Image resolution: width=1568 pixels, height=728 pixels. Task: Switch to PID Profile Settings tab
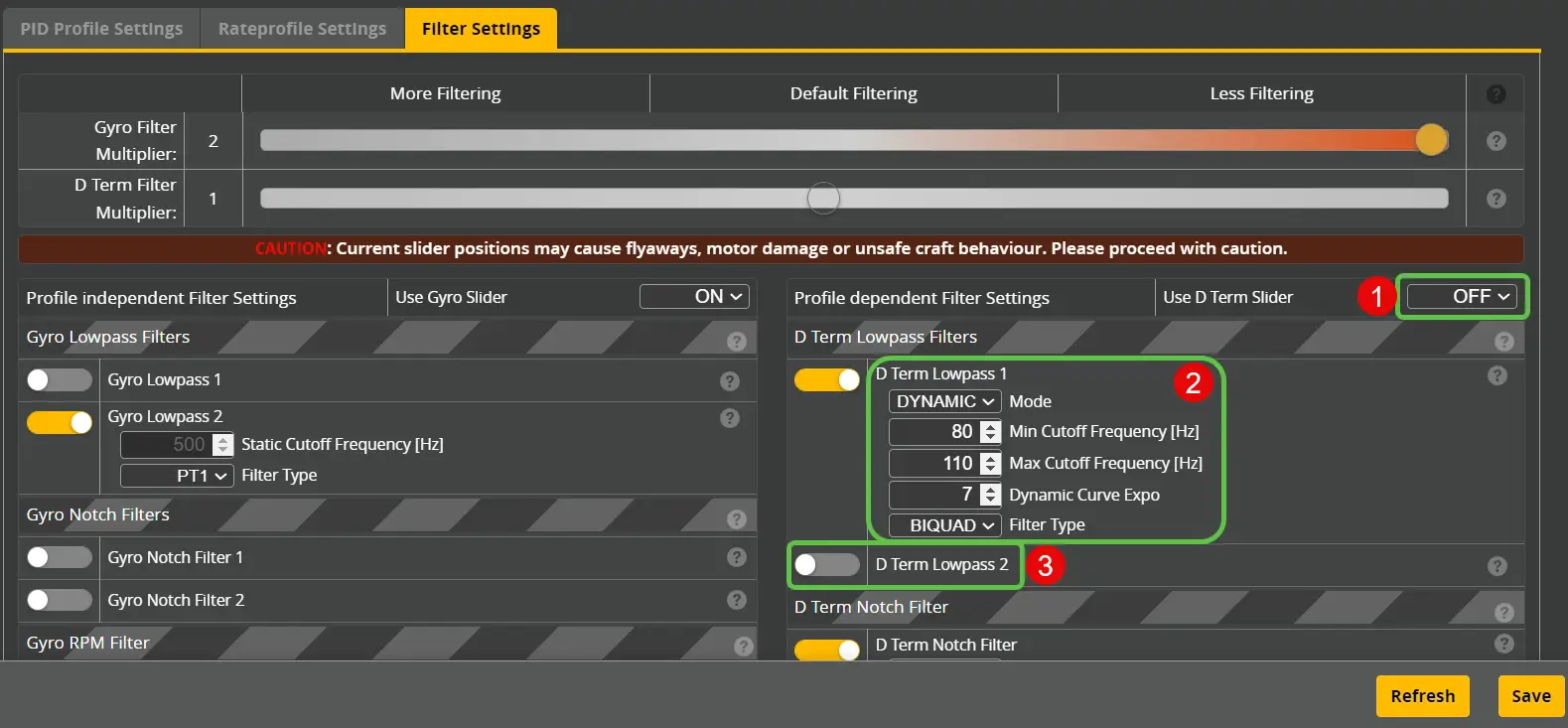tap(101, 29)
